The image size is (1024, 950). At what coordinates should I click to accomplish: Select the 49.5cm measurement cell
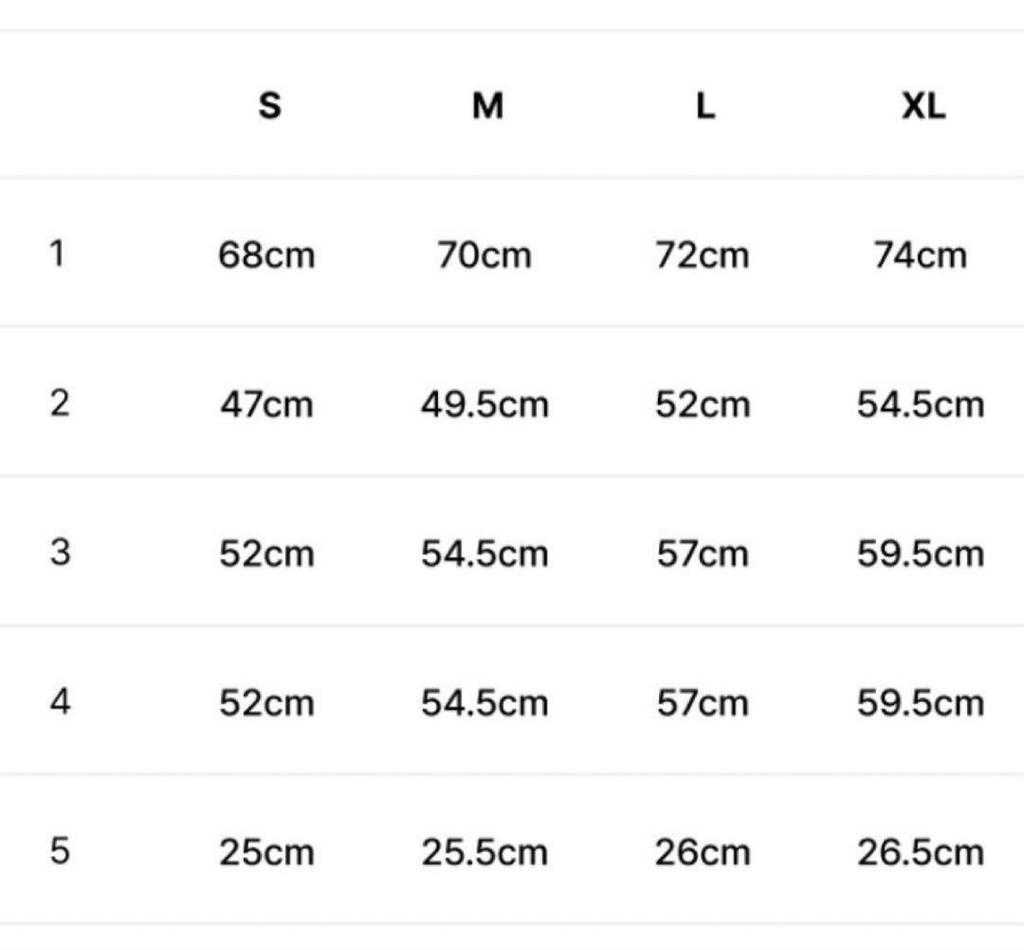tap(484, 405)
